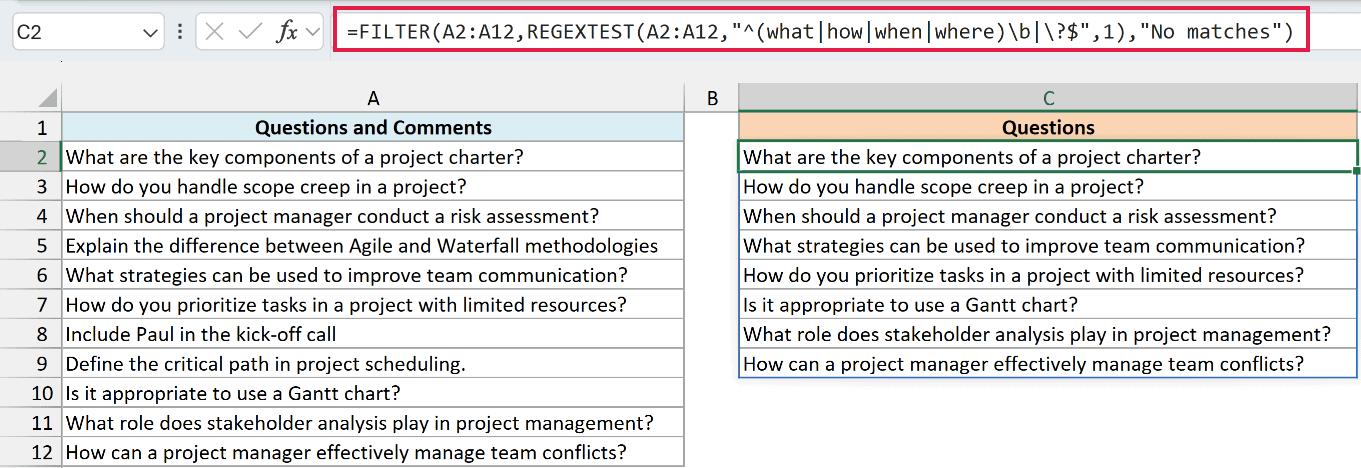Select row 9 header
The width and height of the screenshot is (1361, 468).
pos(31,364)
